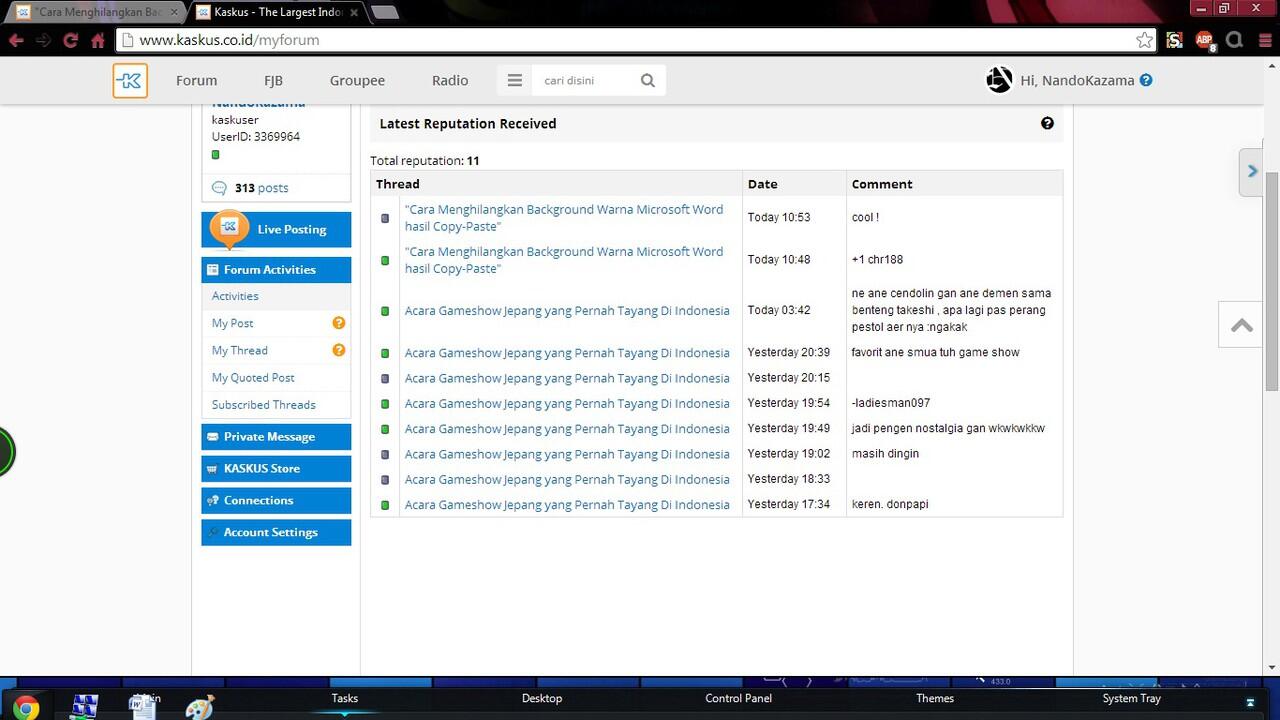Click the network computers taskbar icon

coord(85,707)
